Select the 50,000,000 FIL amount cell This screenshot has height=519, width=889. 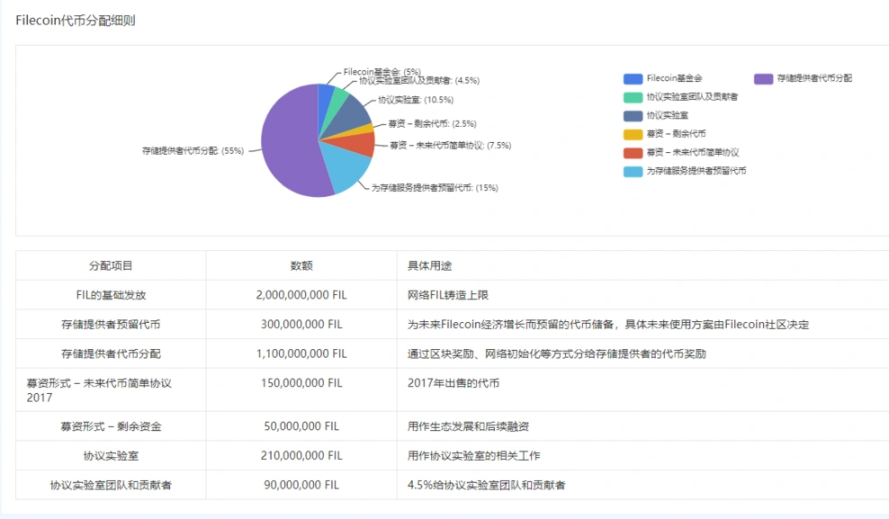(x=301, y=427)
